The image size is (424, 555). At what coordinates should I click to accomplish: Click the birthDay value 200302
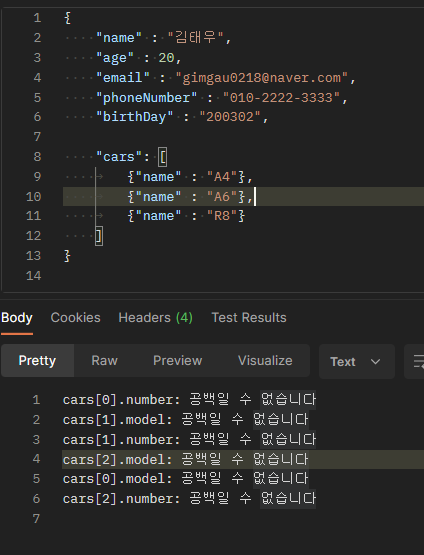[230, 117]
